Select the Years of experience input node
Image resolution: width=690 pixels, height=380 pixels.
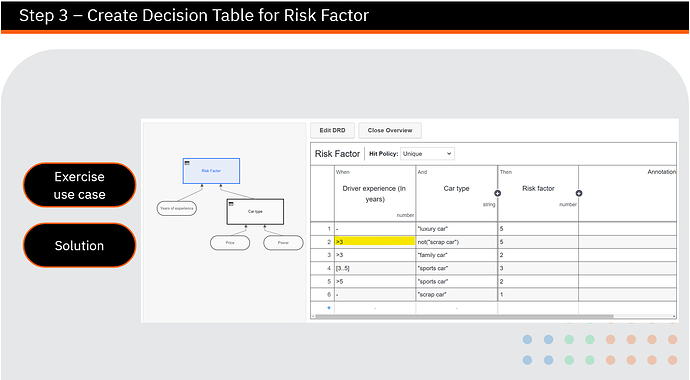point(176,208)
